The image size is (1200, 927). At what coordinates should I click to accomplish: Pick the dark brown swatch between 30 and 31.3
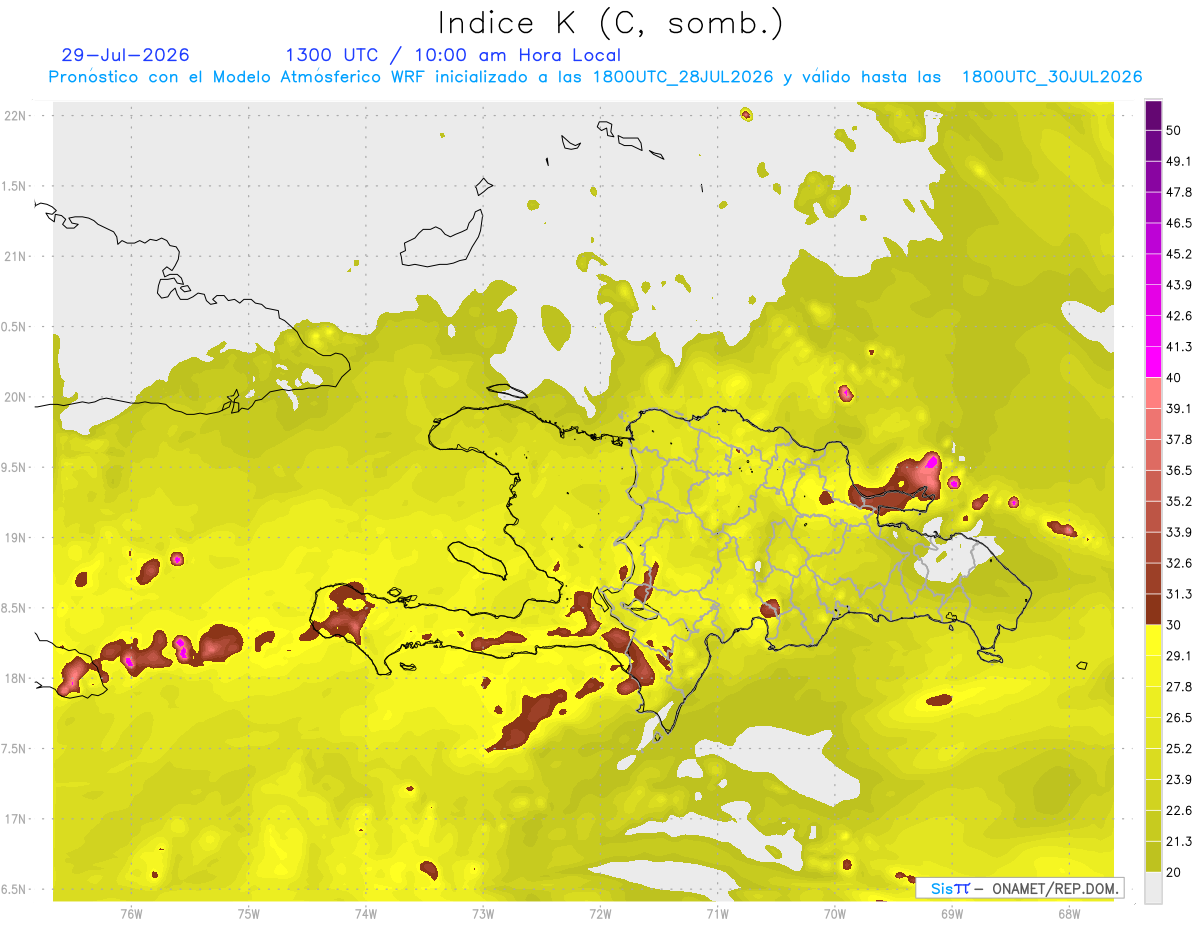(1153, 610)
